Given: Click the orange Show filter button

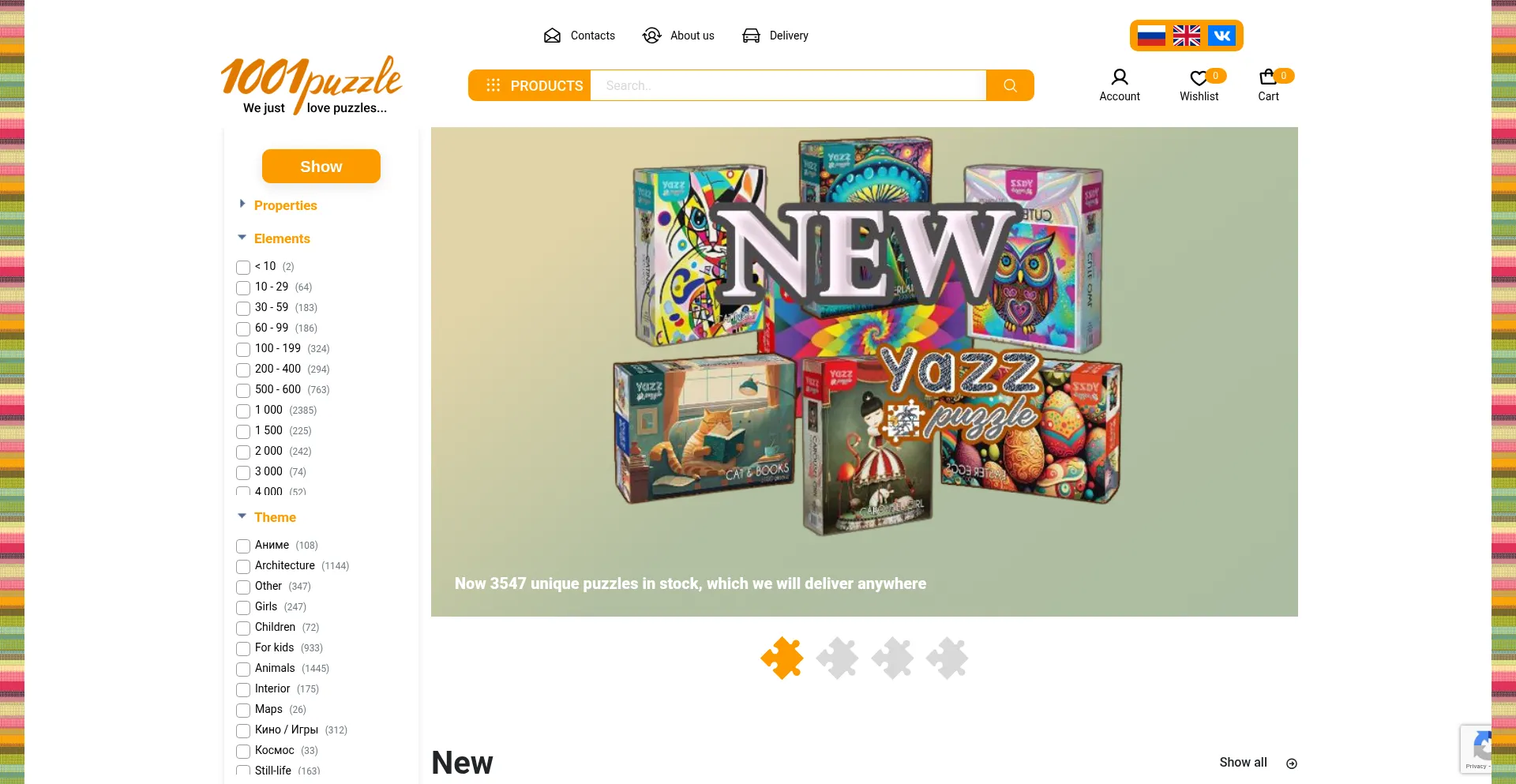Looking at the screenshot, I should [x=321, y=167].
